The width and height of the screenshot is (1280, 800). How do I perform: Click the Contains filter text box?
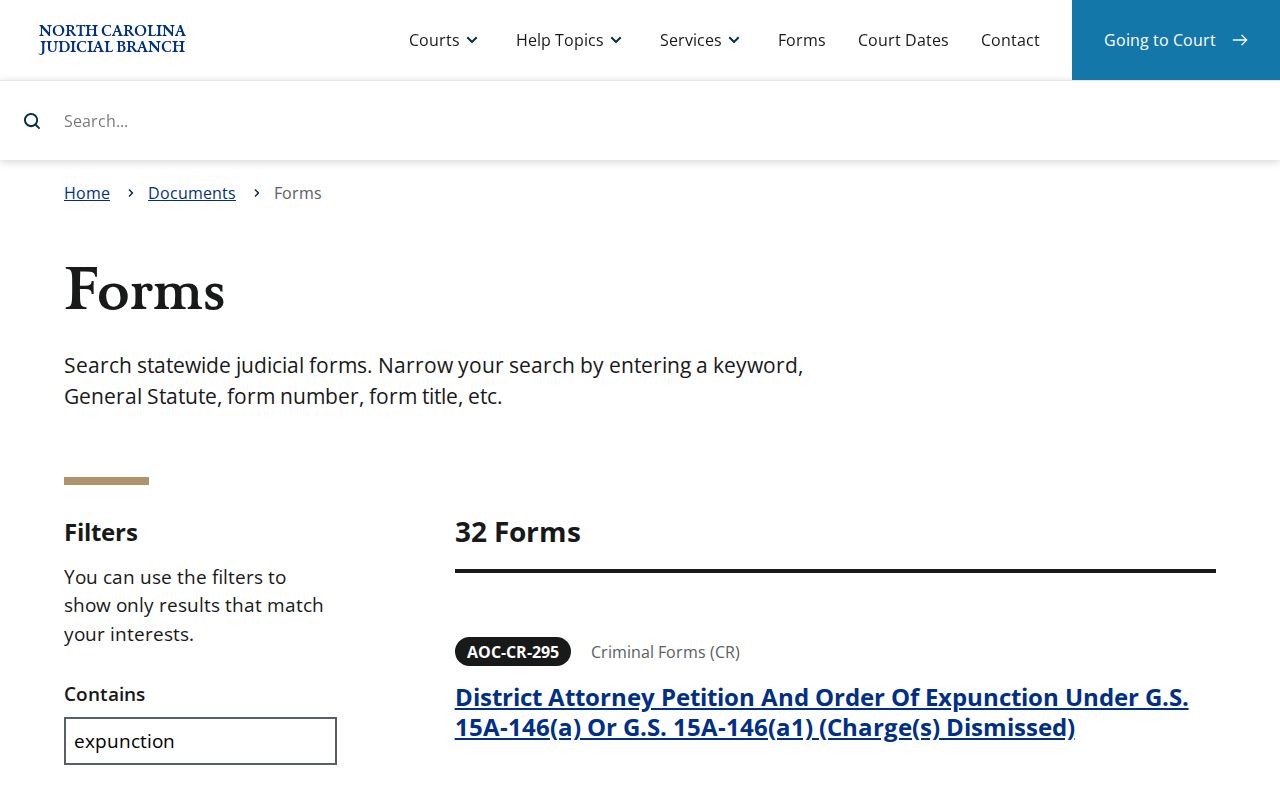click(200, 741)
